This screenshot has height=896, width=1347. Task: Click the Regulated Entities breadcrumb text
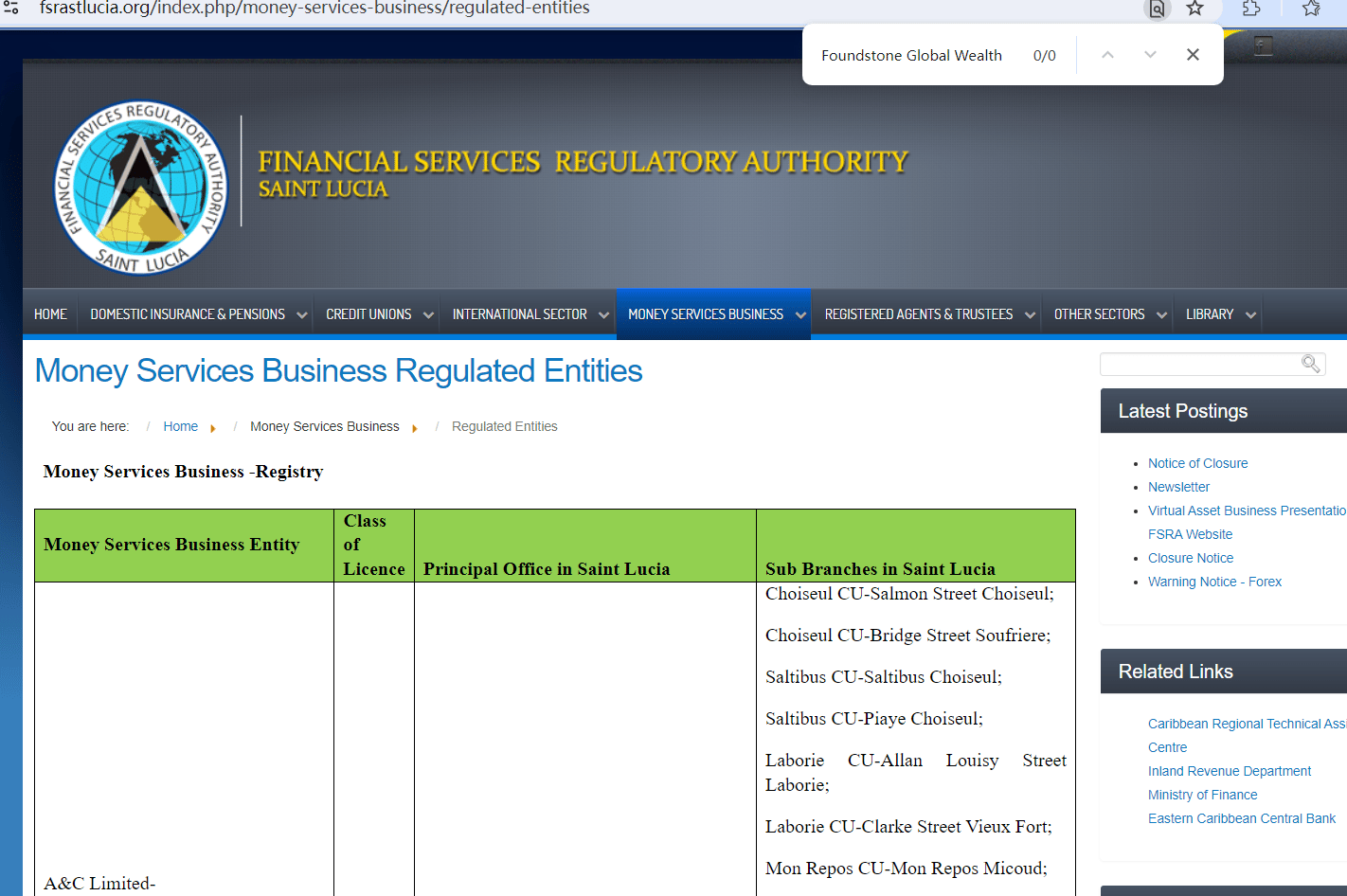(504, 427)
